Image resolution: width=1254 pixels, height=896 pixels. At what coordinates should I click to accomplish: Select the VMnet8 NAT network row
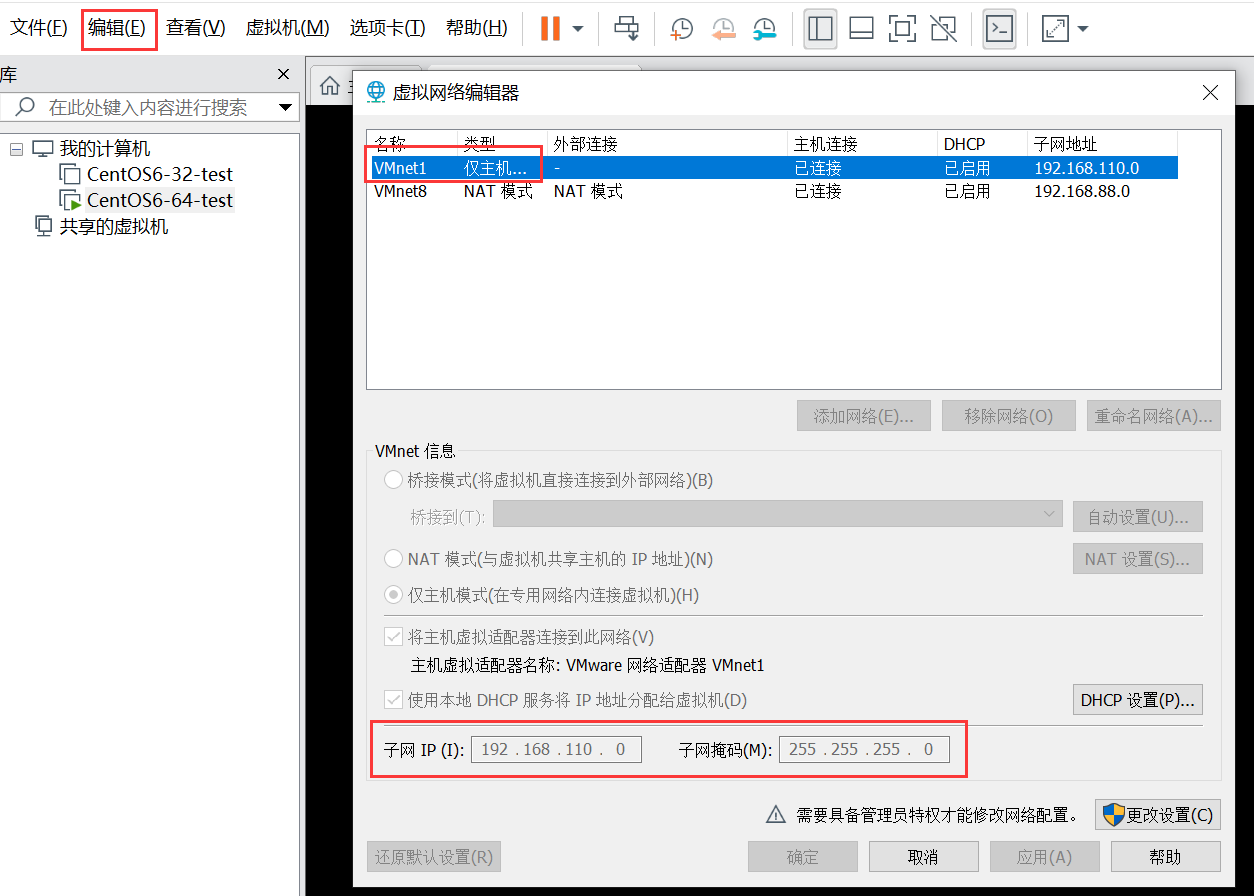tap(772, 191)
